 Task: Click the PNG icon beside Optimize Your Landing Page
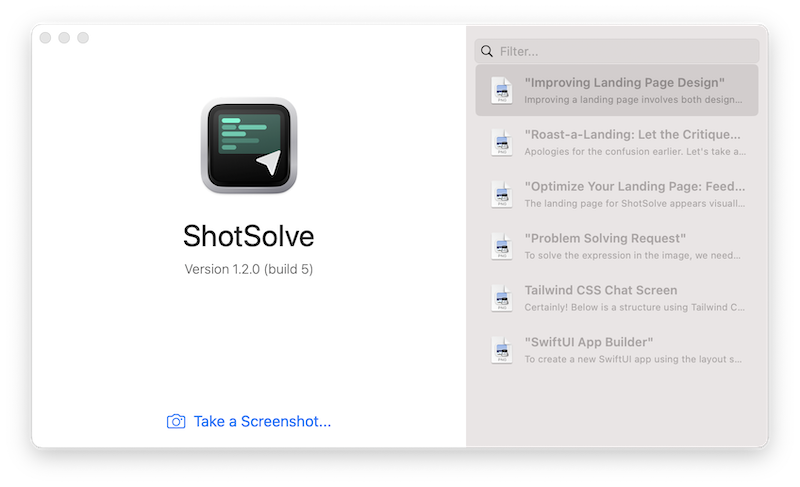click(x=501, y=194)
